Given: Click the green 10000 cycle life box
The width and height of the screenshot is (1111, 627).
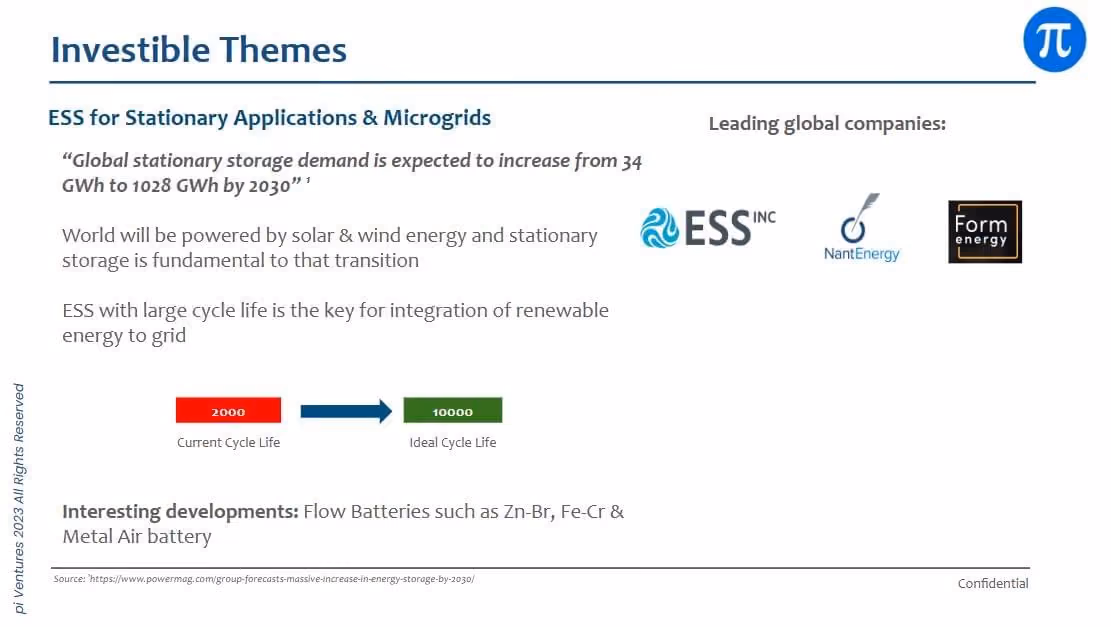Looking at the screenshot, I should tap(453, 410).
